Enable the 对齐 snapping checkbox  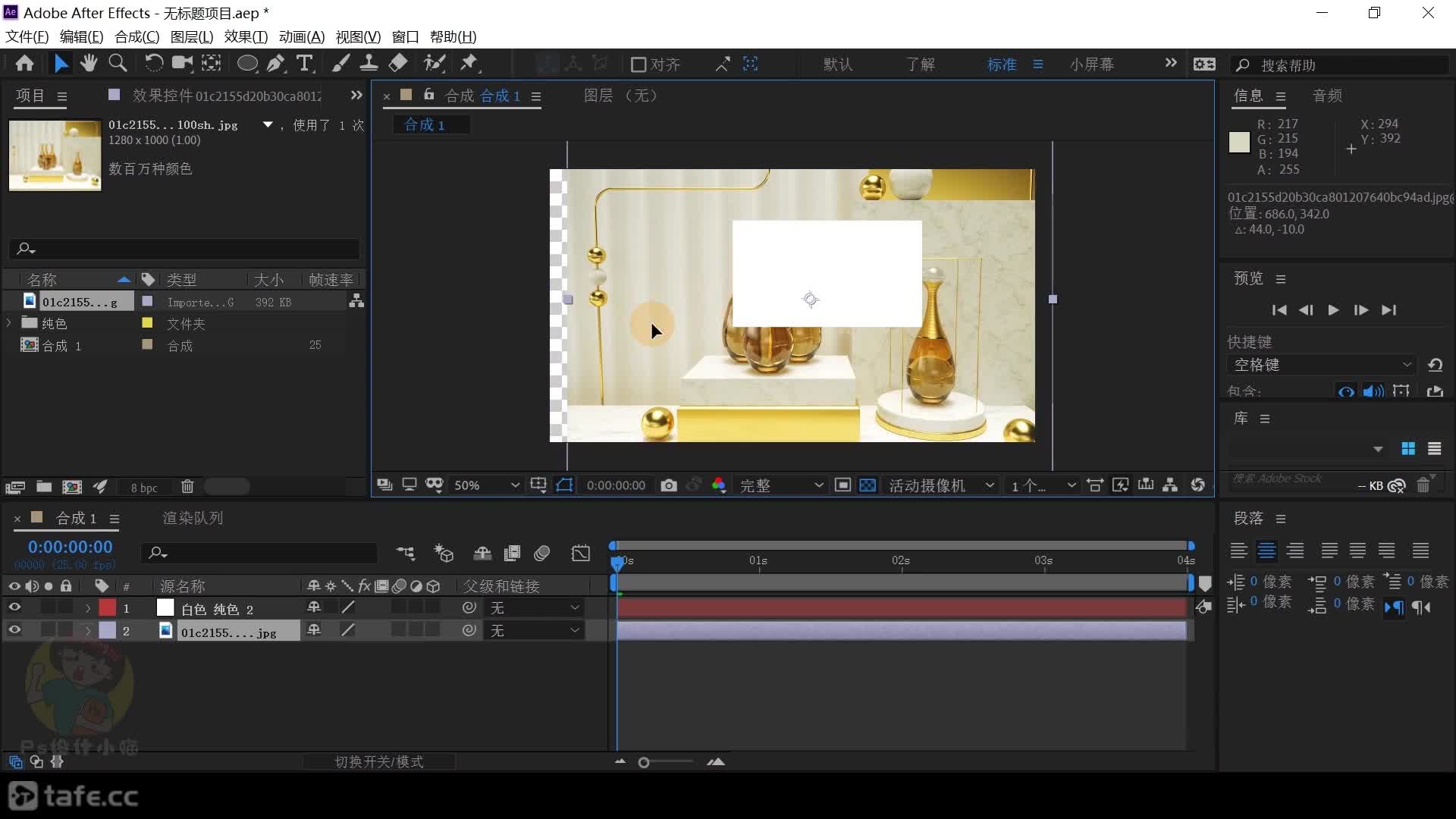639,64
